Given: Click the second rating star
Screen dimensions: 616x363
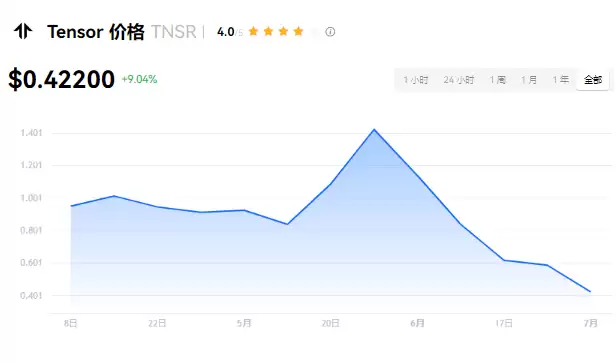Looking at the screenshot, I should 268,31.
